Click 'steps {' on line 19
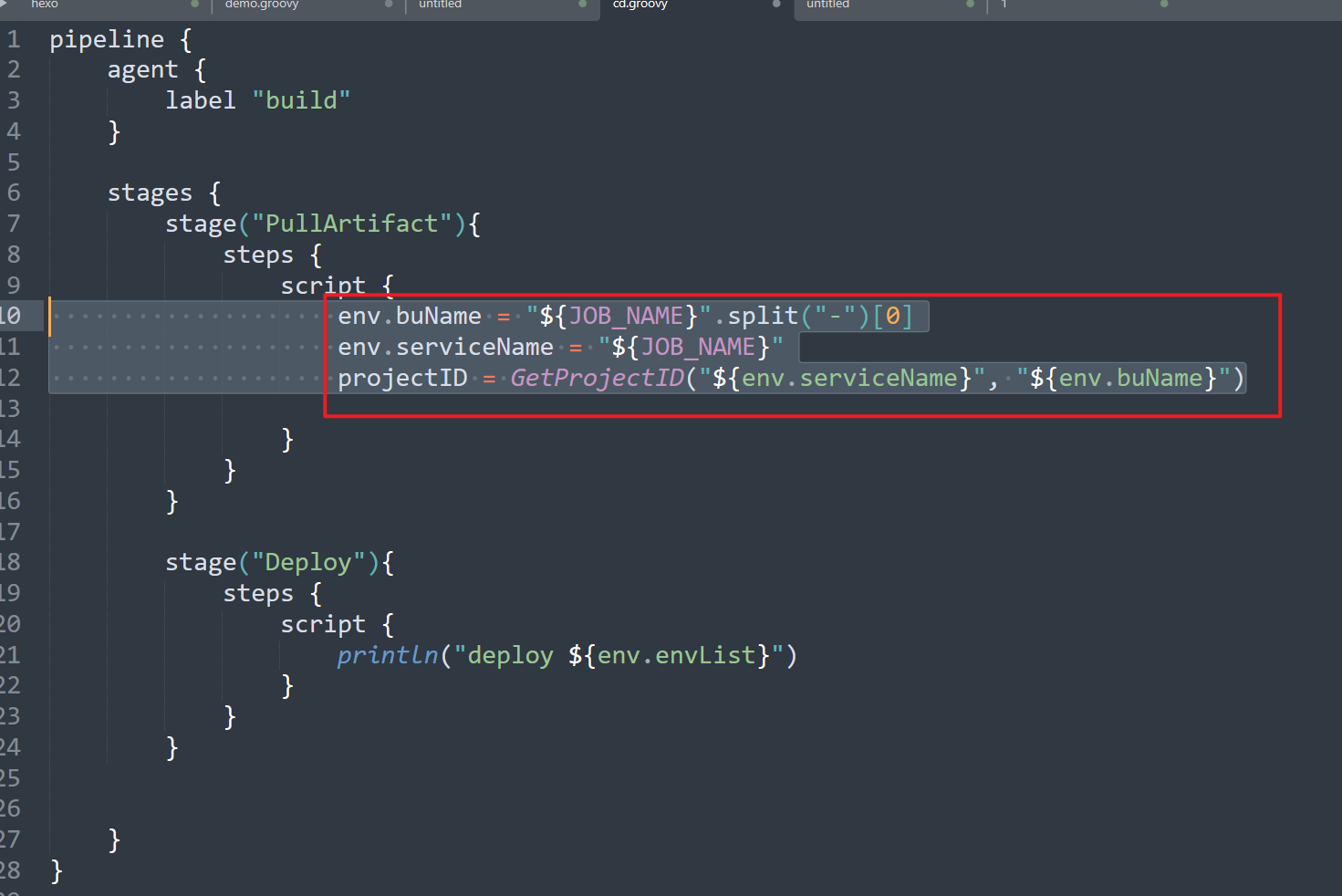The image size is (1342, 896). (x=272, y=593)
